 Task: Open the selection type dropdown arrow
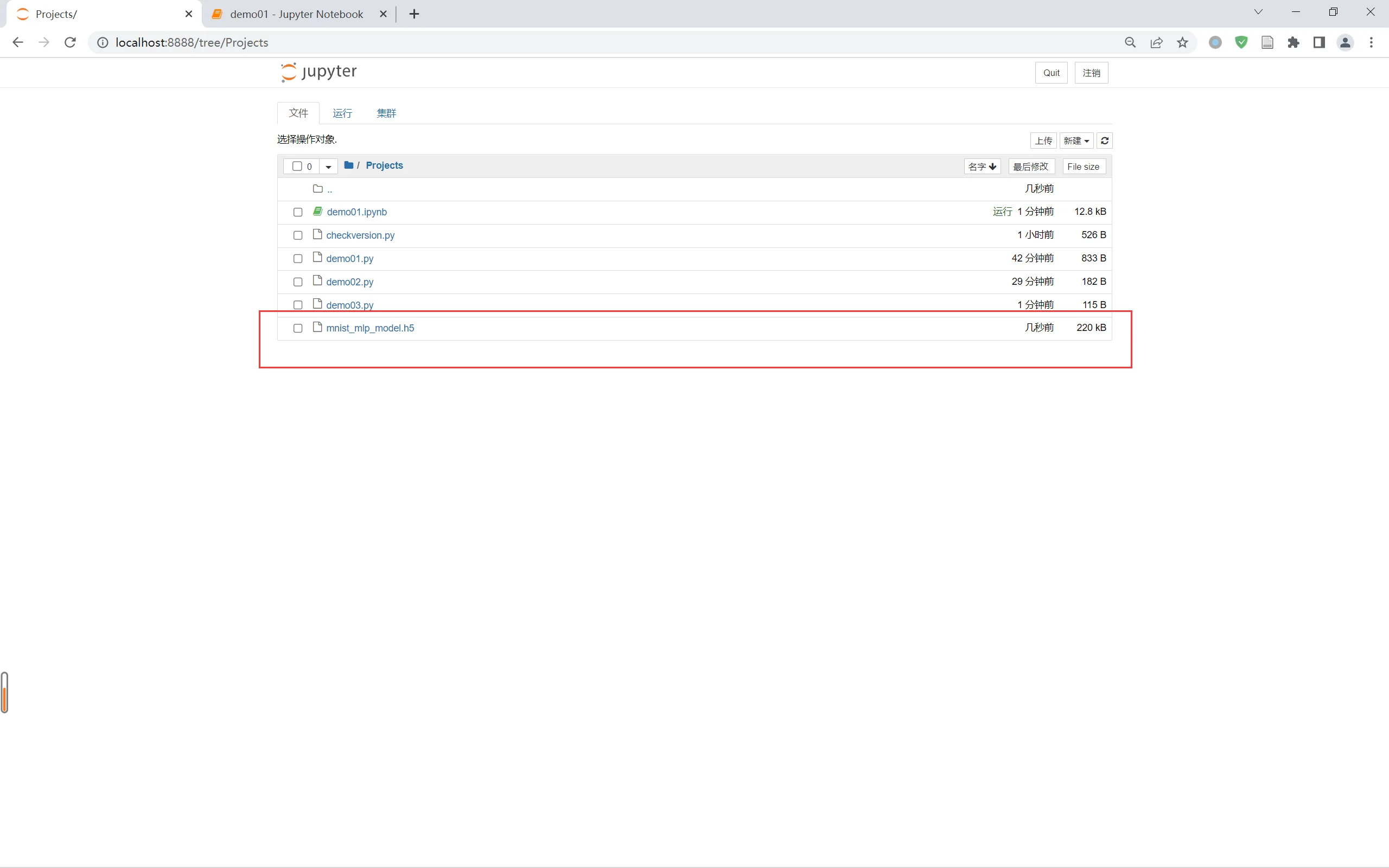328,167
